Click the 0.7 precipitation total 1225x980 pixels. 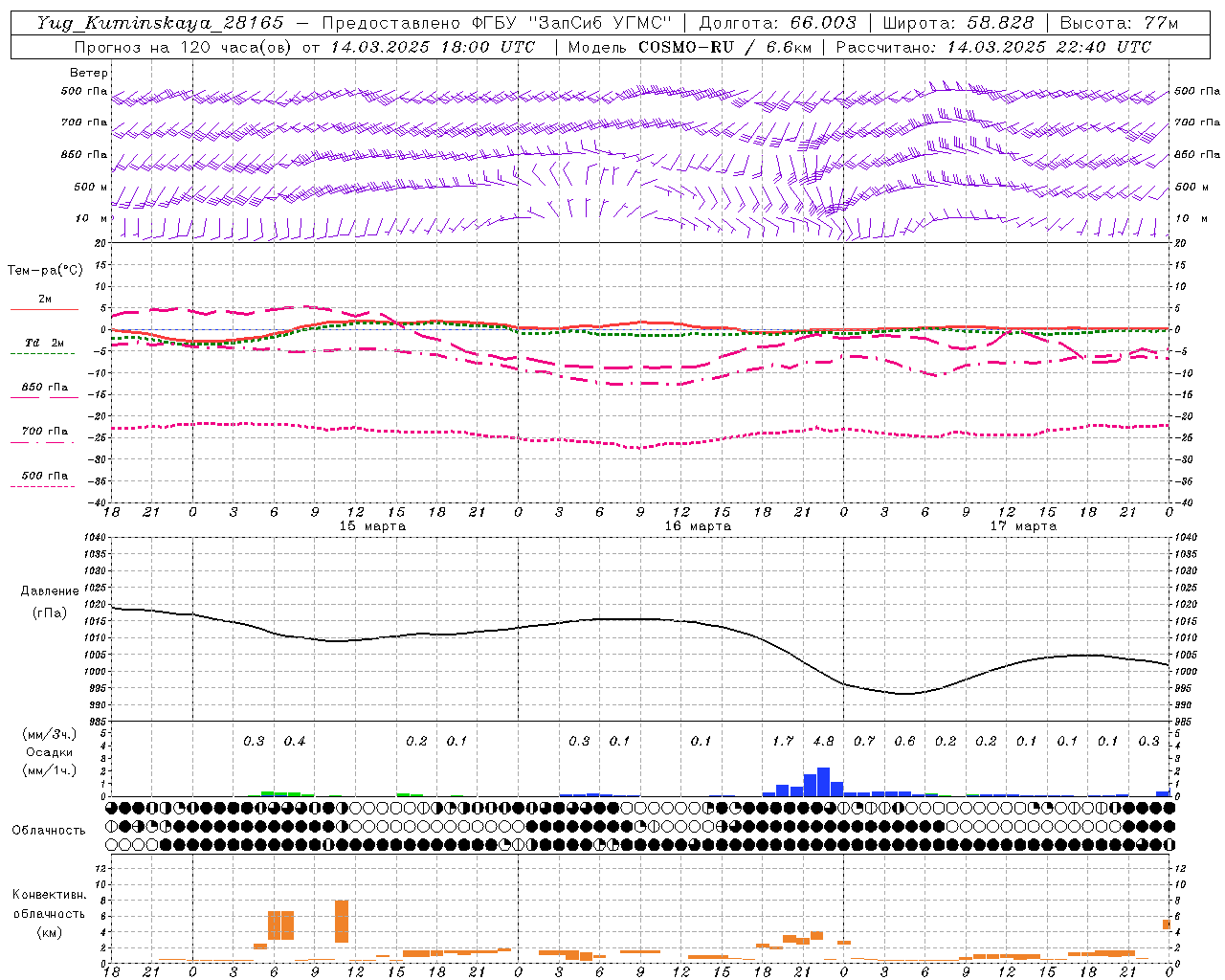(x=864, y=741)
